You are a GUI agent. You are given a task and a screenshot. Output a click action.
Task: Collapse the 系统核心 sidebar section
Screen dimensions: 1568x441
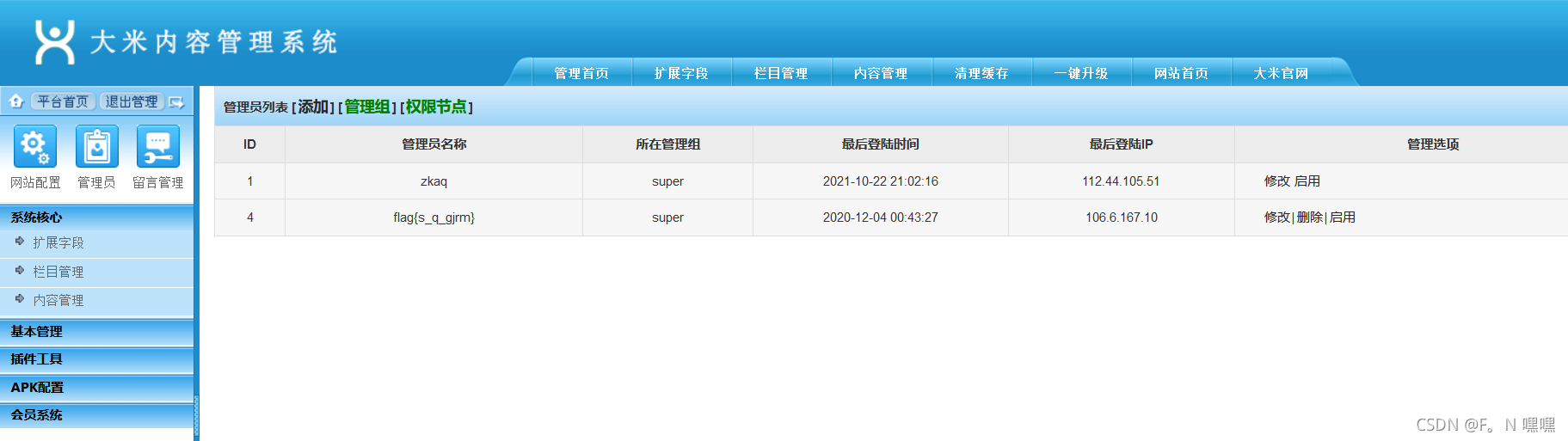tap(96, 217)
